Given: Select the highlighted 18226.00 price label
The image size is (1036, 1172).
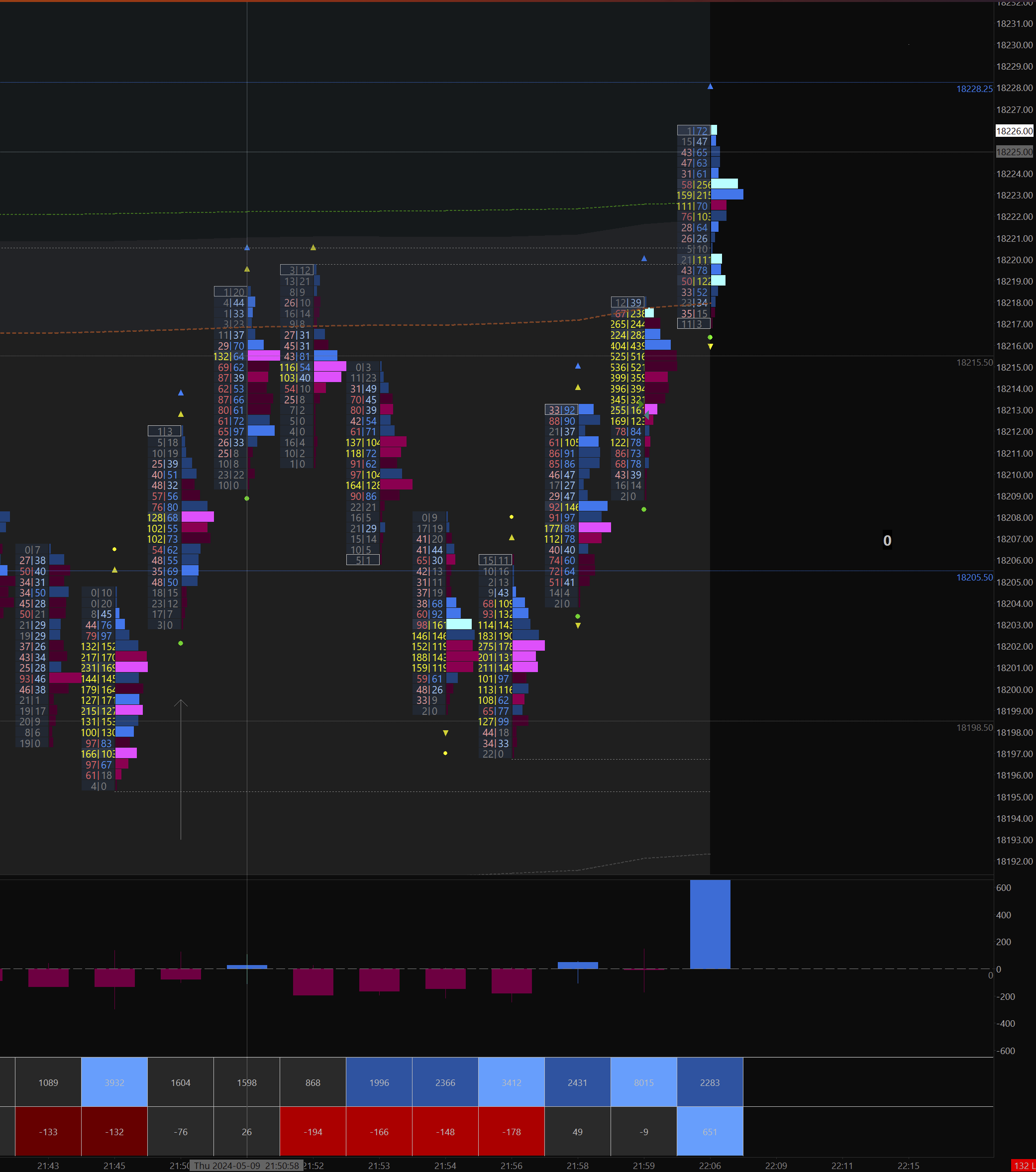Looking at the screenshot, I should point(1014,131).
